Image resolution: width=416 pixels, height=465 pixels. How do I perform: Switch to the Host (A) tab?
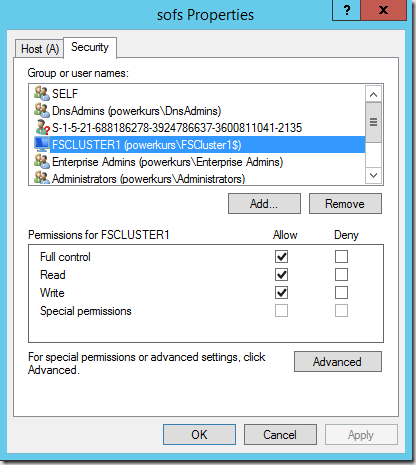pyautogui.click(x=40, y=49)
